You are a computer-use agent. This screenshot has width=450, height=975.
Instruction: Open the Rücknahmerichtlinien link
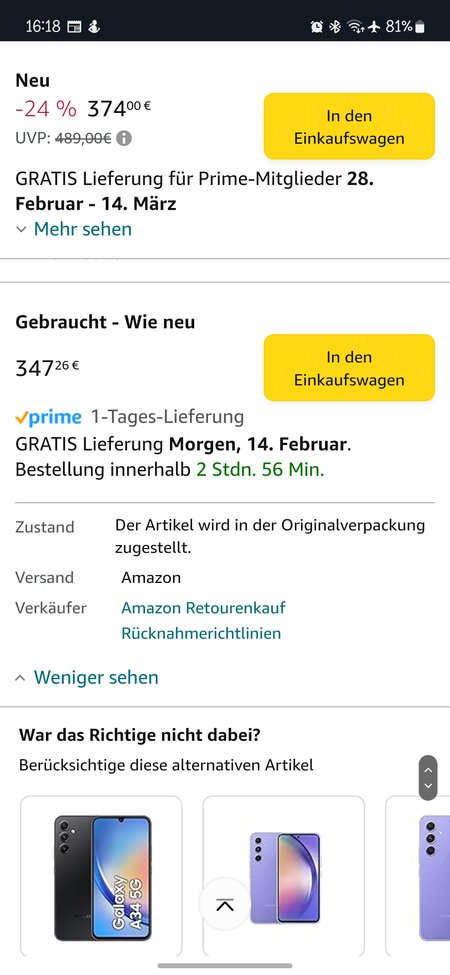coord(201,634)
